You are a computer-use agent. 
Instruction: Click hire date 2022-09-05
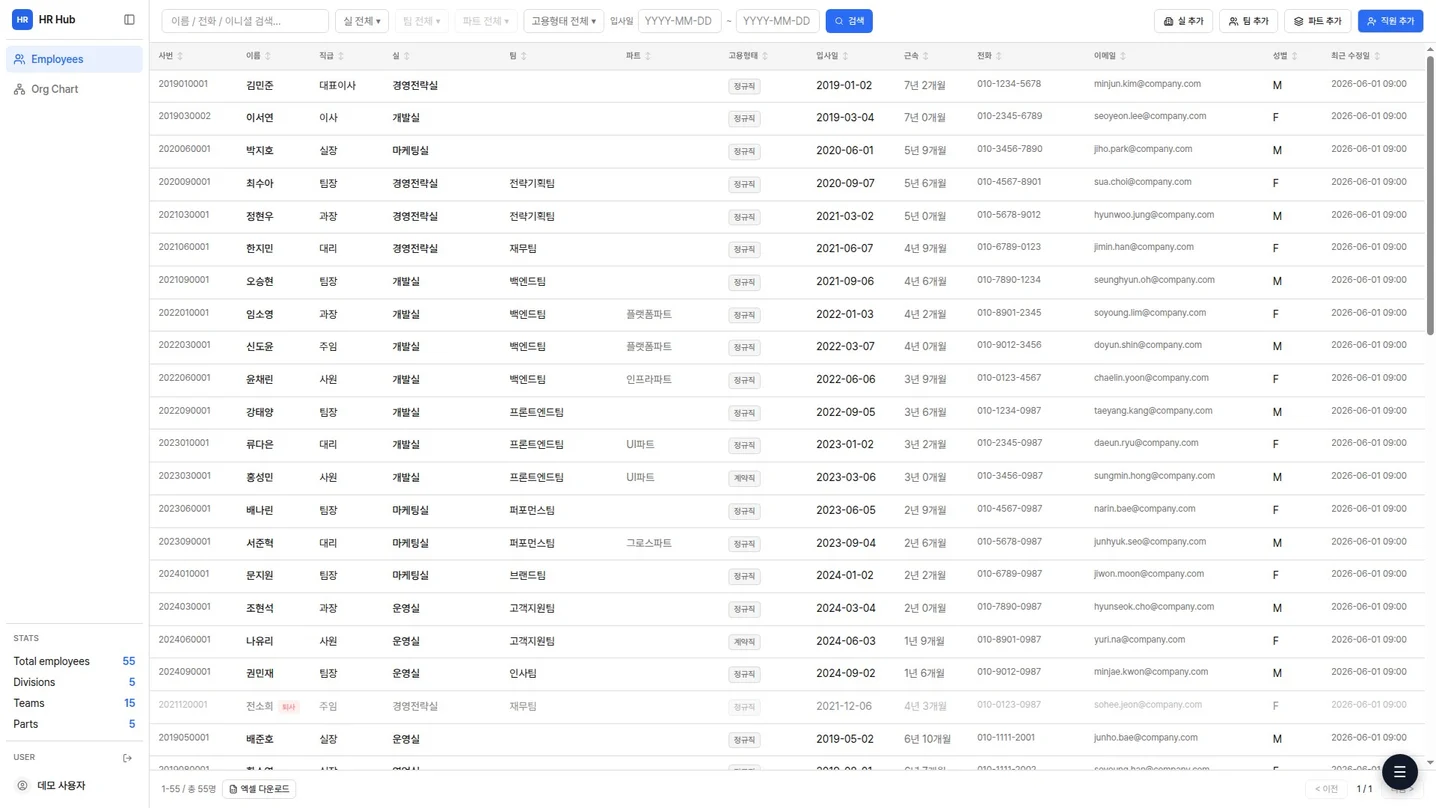[845, 412]
